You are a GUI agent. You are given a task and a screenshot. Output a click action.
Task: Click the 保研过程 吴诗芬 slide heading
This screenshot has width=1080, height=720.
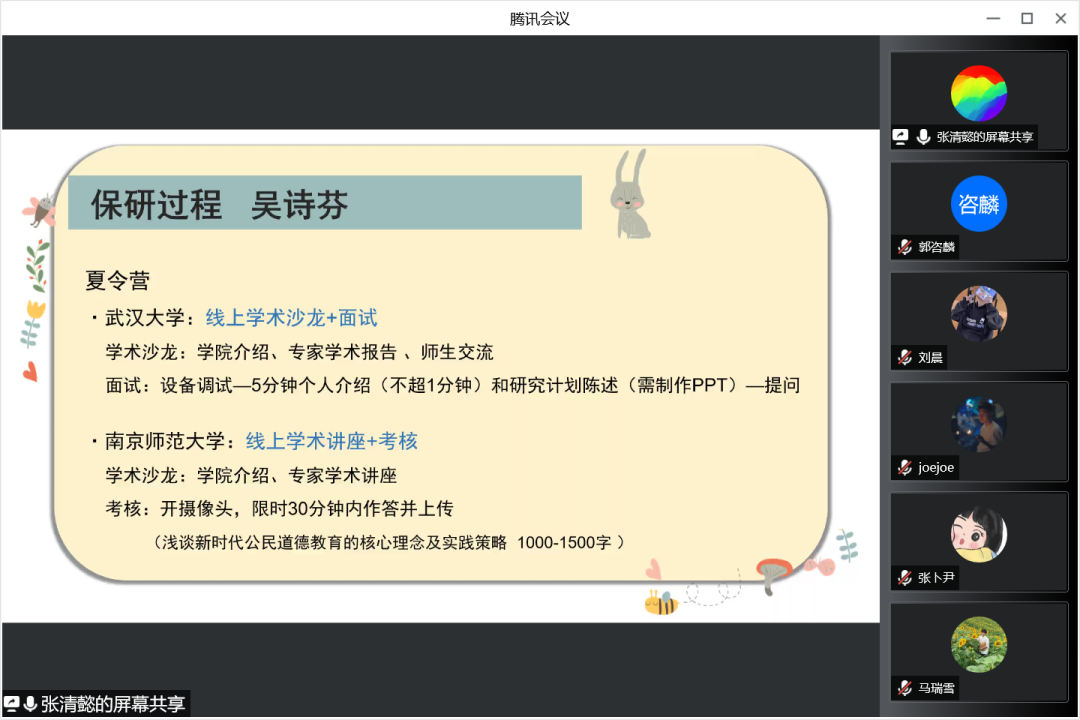(220, 204)
